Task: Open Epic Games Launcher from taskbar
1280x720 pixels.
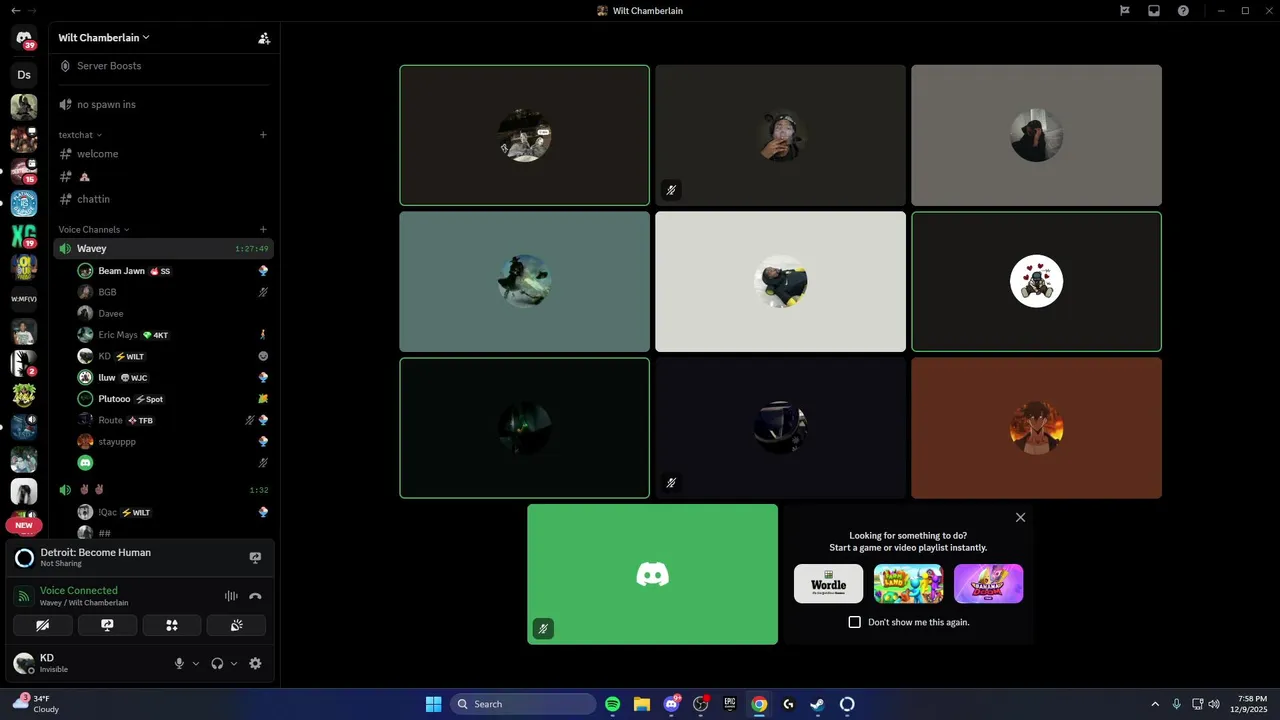Action: pyautogui.click(x=730, y=704)
